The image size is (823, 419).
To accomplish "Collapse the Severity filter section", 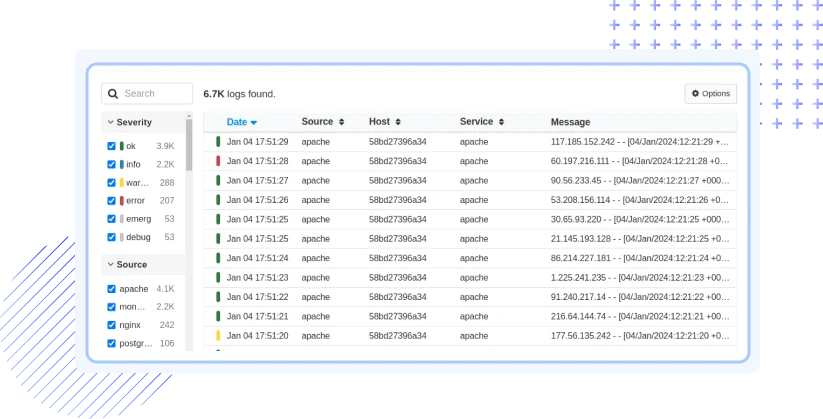I will pos(109,122).
